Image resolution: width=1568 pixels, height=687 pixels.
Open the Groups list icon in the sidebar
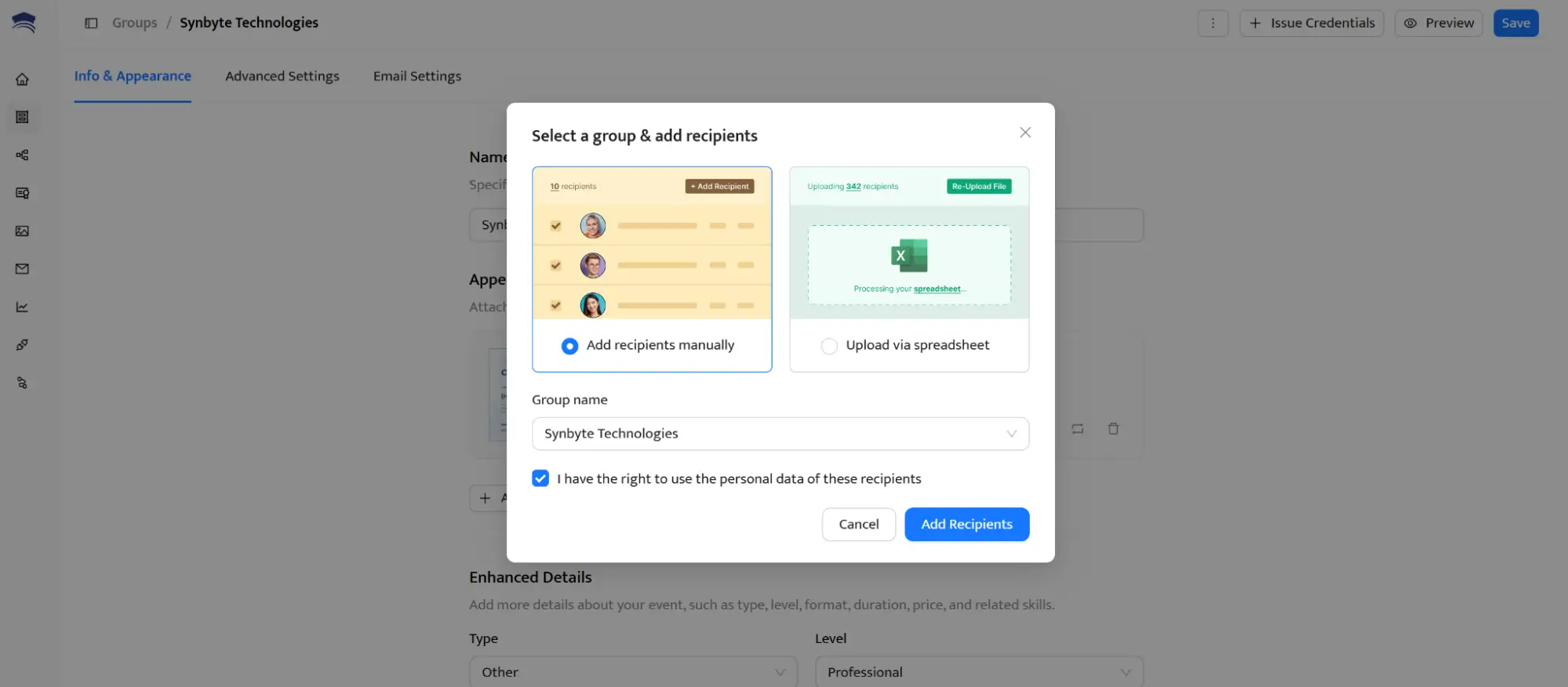pos(22,117)
